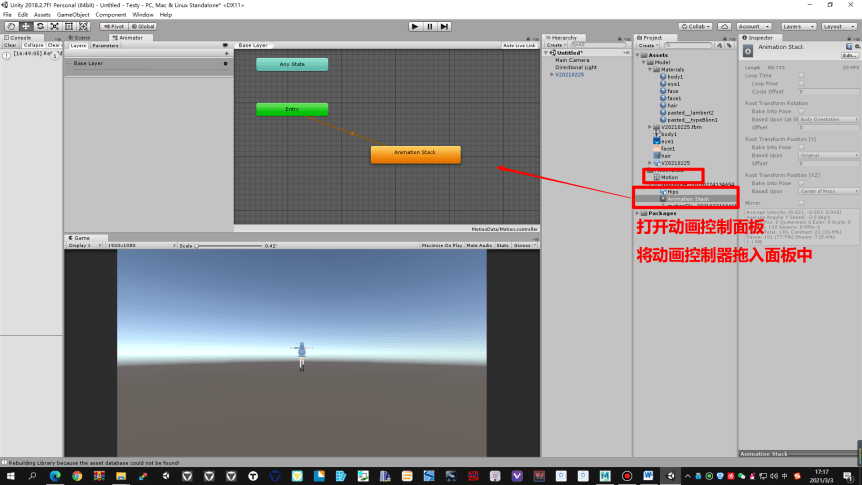Select the Rect Transform tool
Viewport: 862px width, 485px height.
pos(69,26)
